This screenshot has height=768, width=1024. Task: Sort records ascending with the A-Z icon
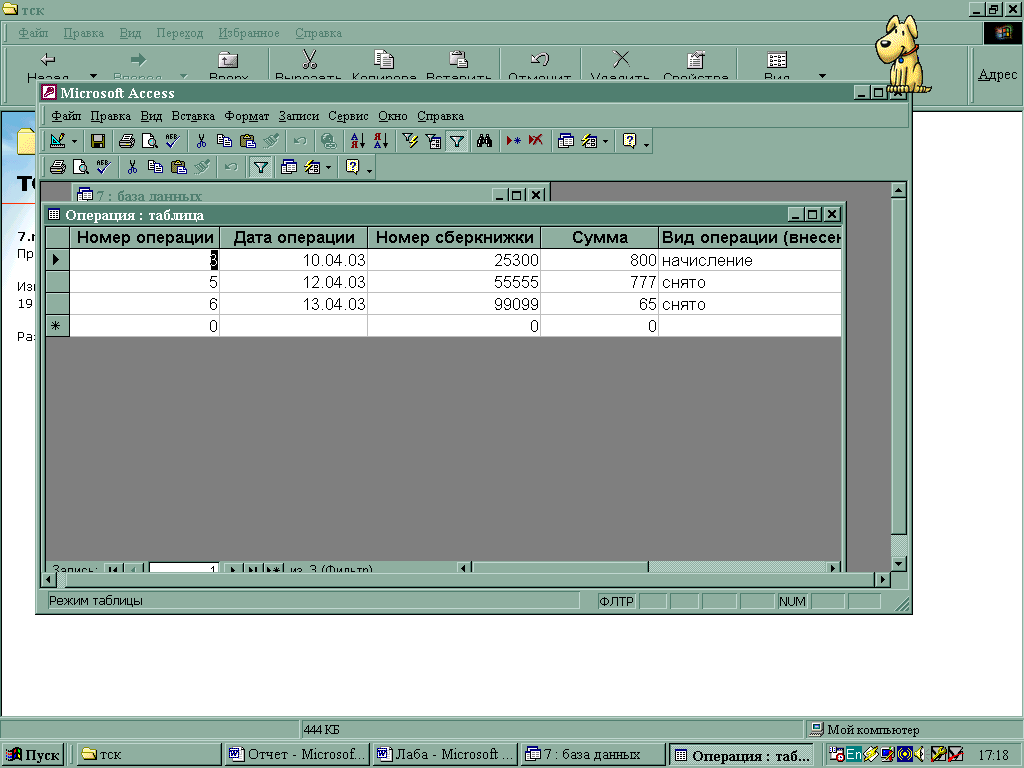[x=357, y=141]
